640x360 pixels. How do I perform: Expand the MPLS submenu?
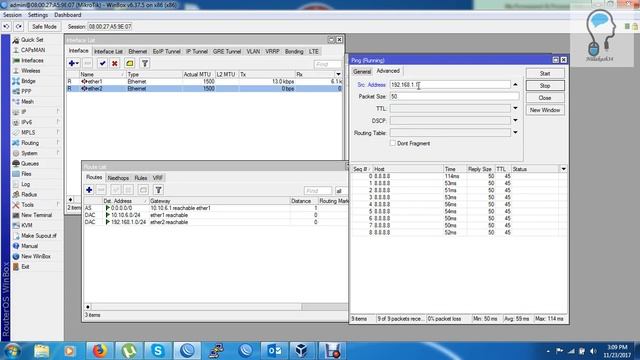28,133
